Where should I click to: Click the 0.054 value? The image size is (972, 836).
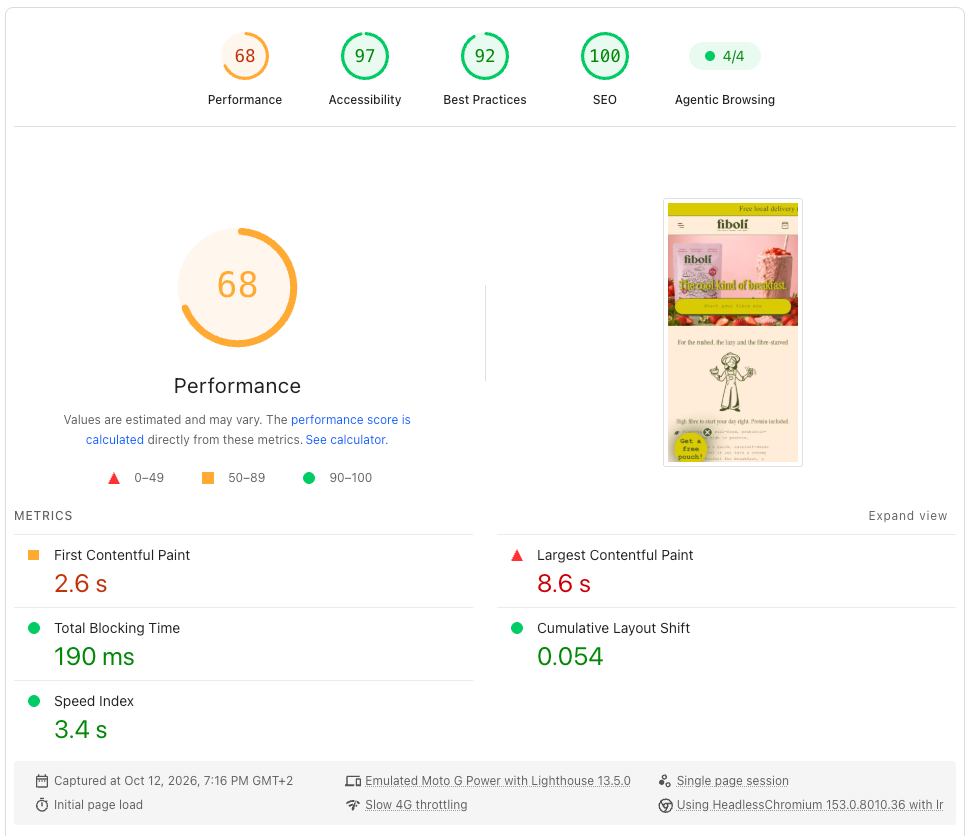[570, 657]
